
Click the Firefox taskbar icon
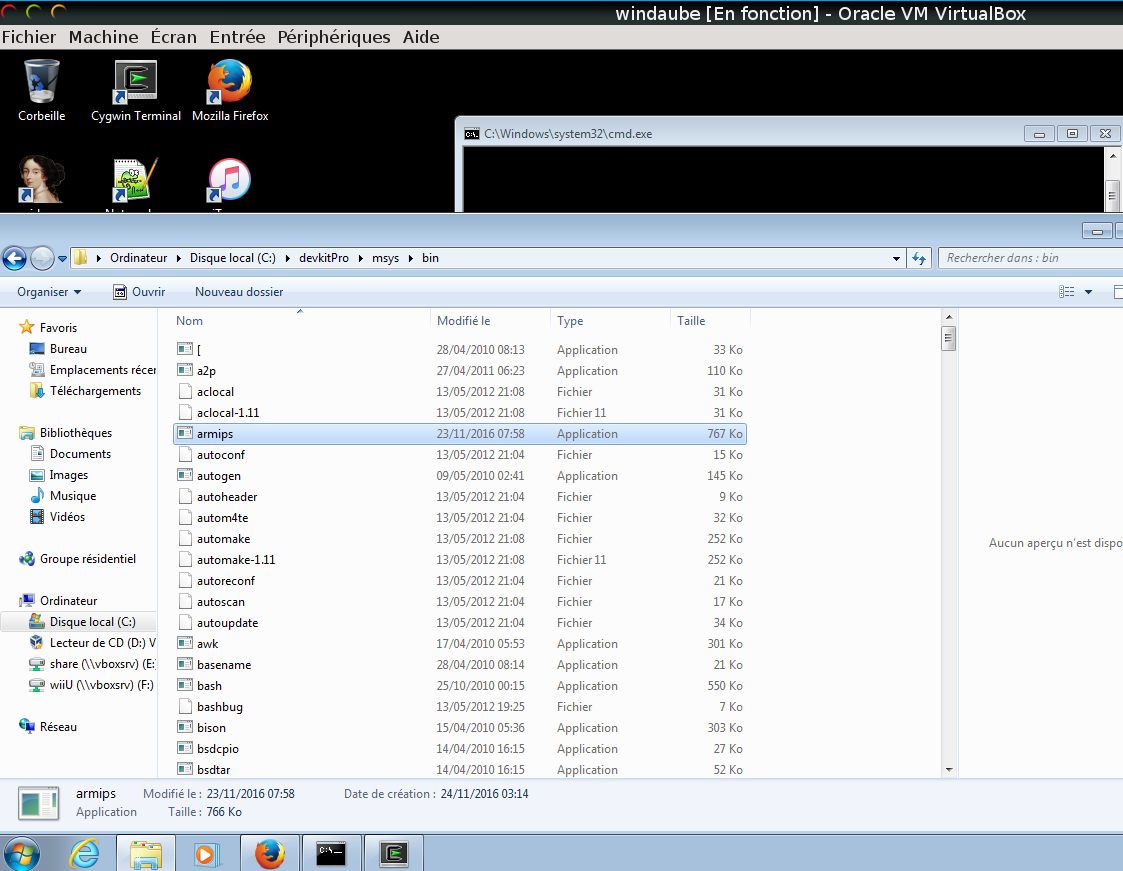[269, 854]
